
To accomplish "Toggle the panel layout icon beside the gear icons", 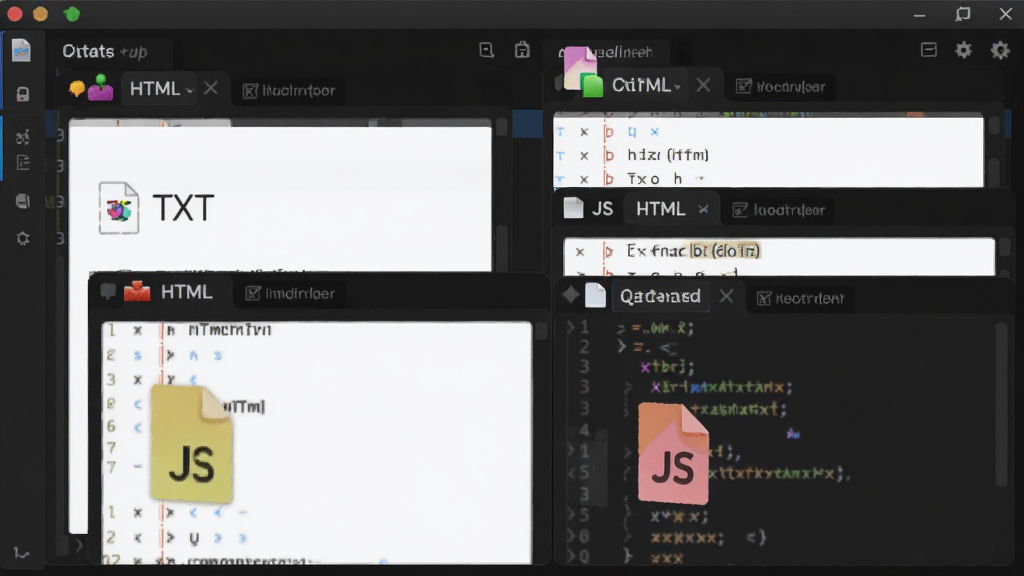I will [x=929, y=50].
